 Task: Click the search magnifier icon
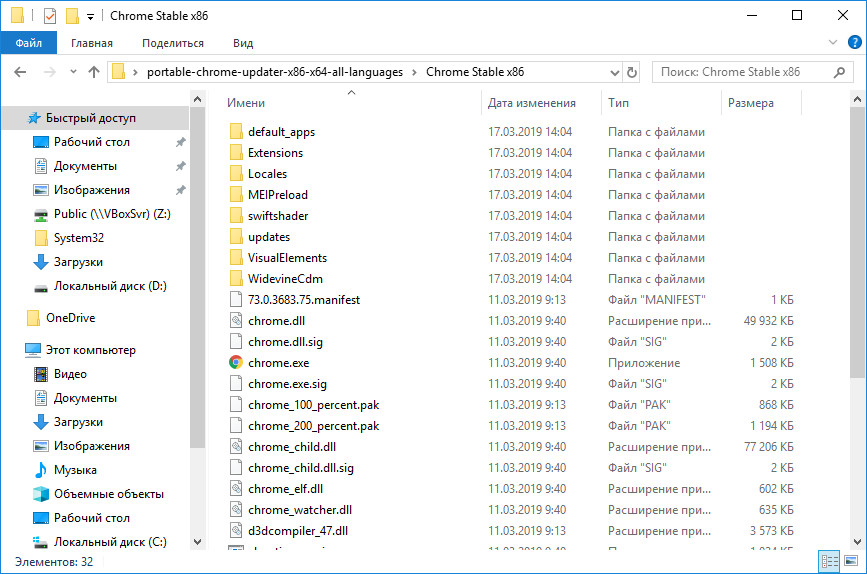point(839,72)
